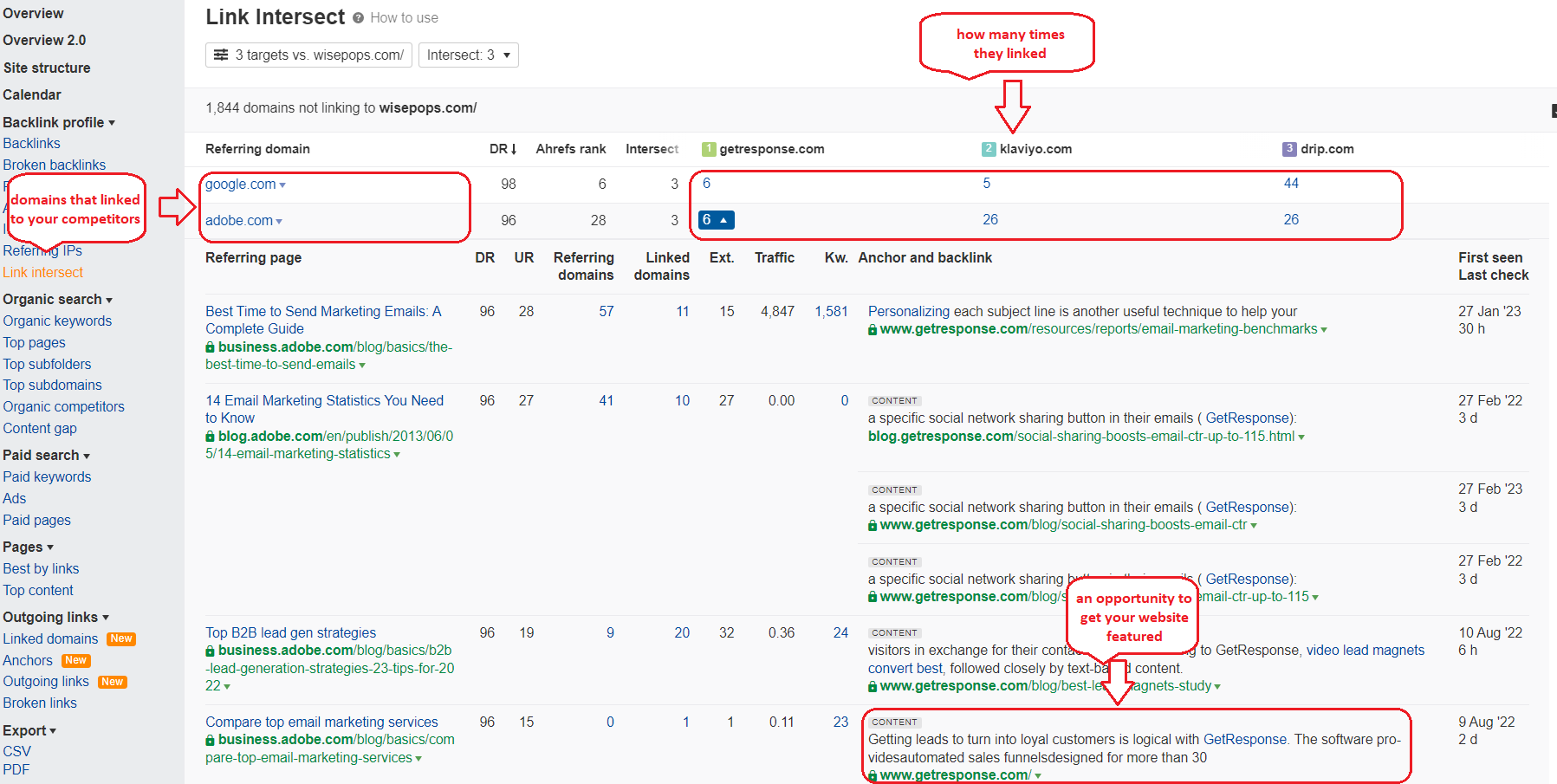Go to Overview in sidebar
Screen dimensions: 1557x784
click(33, 14)
